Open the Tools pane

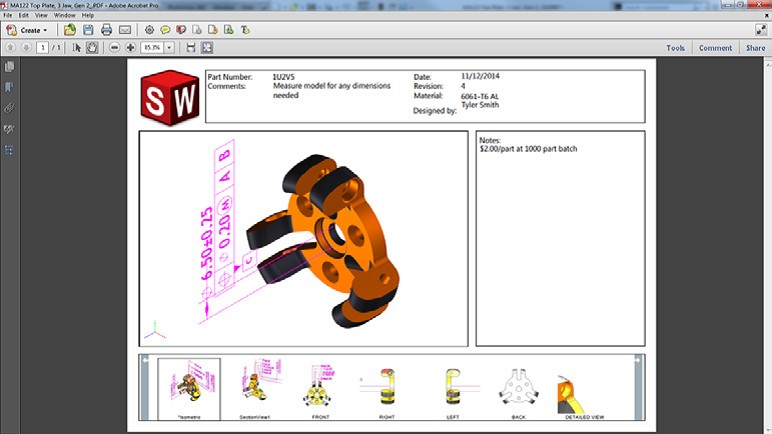(x=676, y=47)
